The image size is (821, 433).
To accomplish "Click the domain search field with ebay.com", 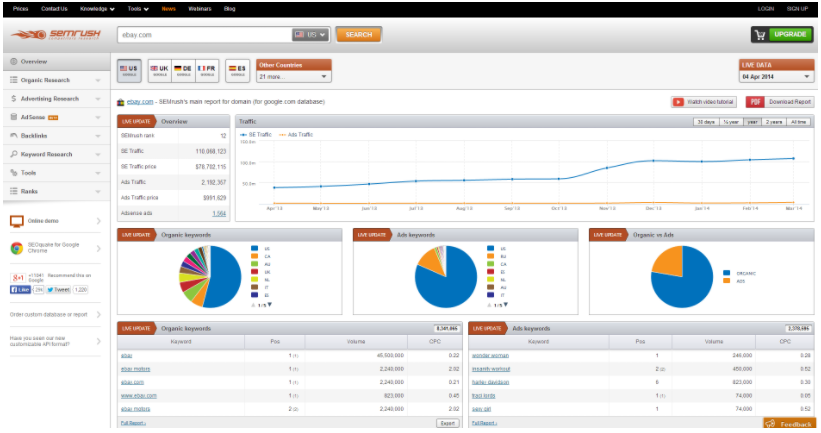I will (x=204, y=35).
